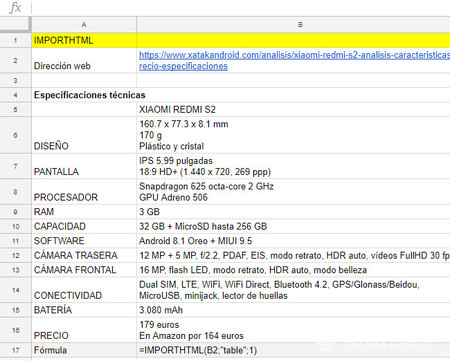Click the select-all corner box
Screen dimensions: 450x361
(x=15, y=24)
